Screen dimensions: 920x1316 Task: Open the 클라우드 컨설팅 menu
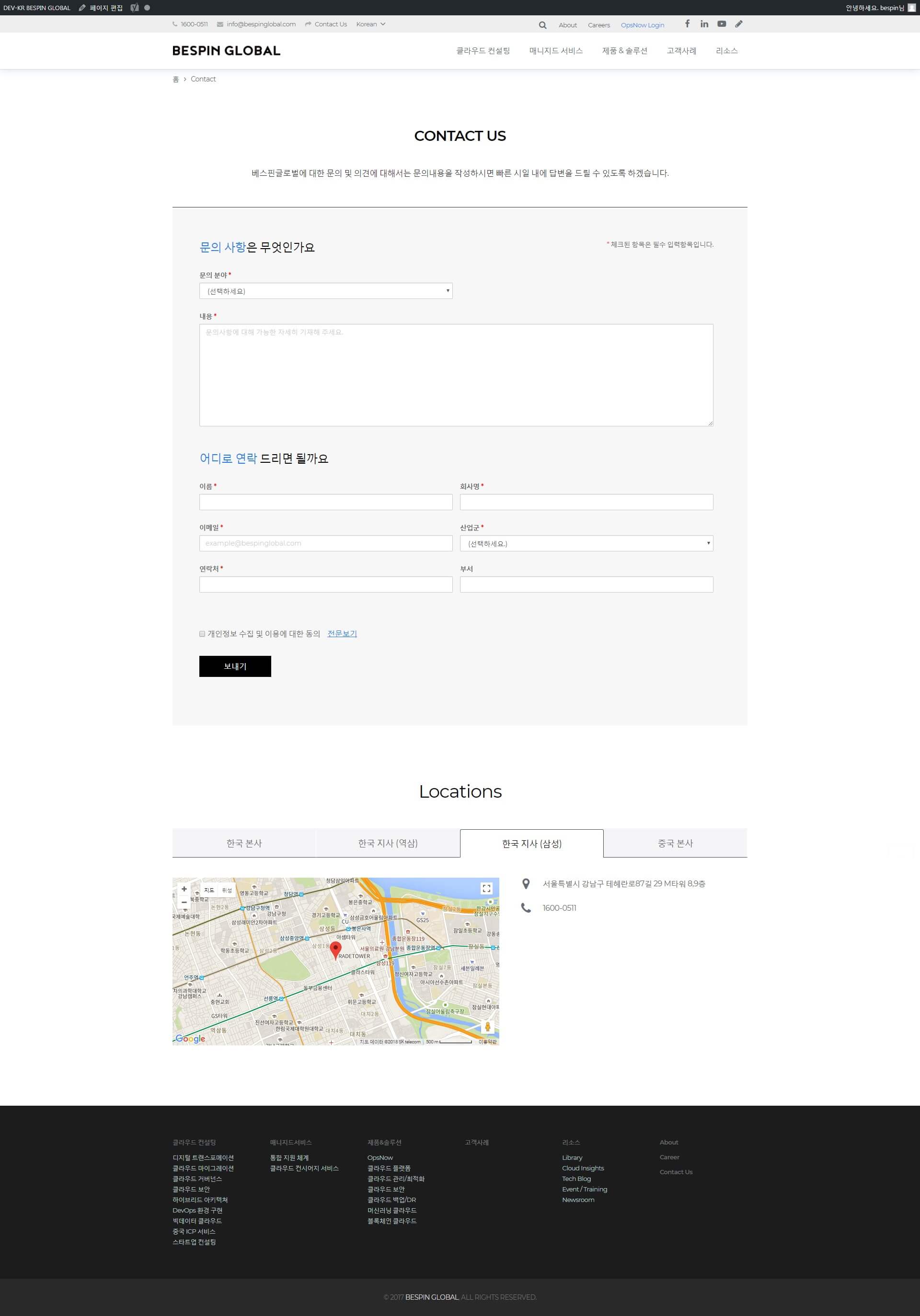point(483,50)
